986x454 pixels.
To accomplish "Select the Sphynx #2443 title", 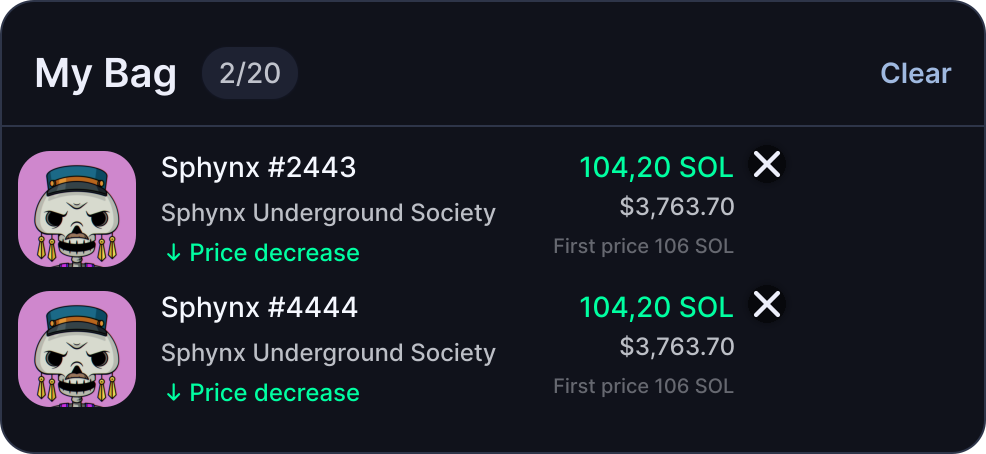I will tap(258, 168).
